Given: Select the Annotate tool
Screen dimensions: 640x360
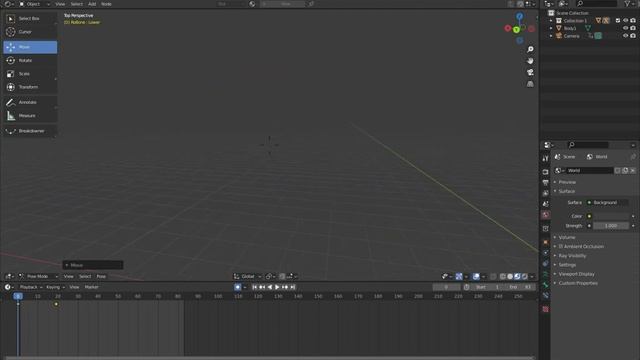Looking at the screenshot, I should tap(30, 102).
